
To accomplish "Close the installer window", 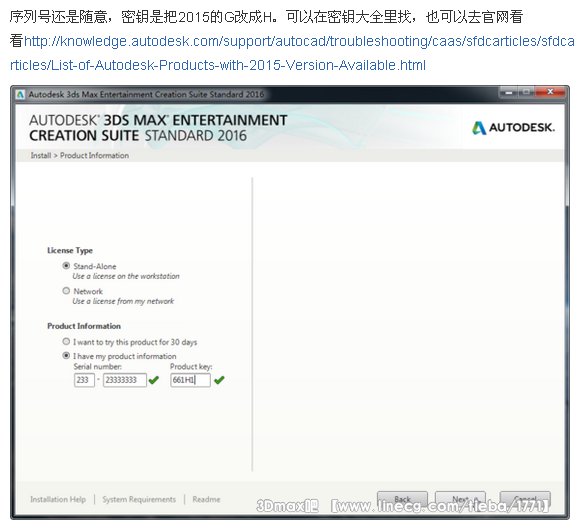I will [550, 92].
